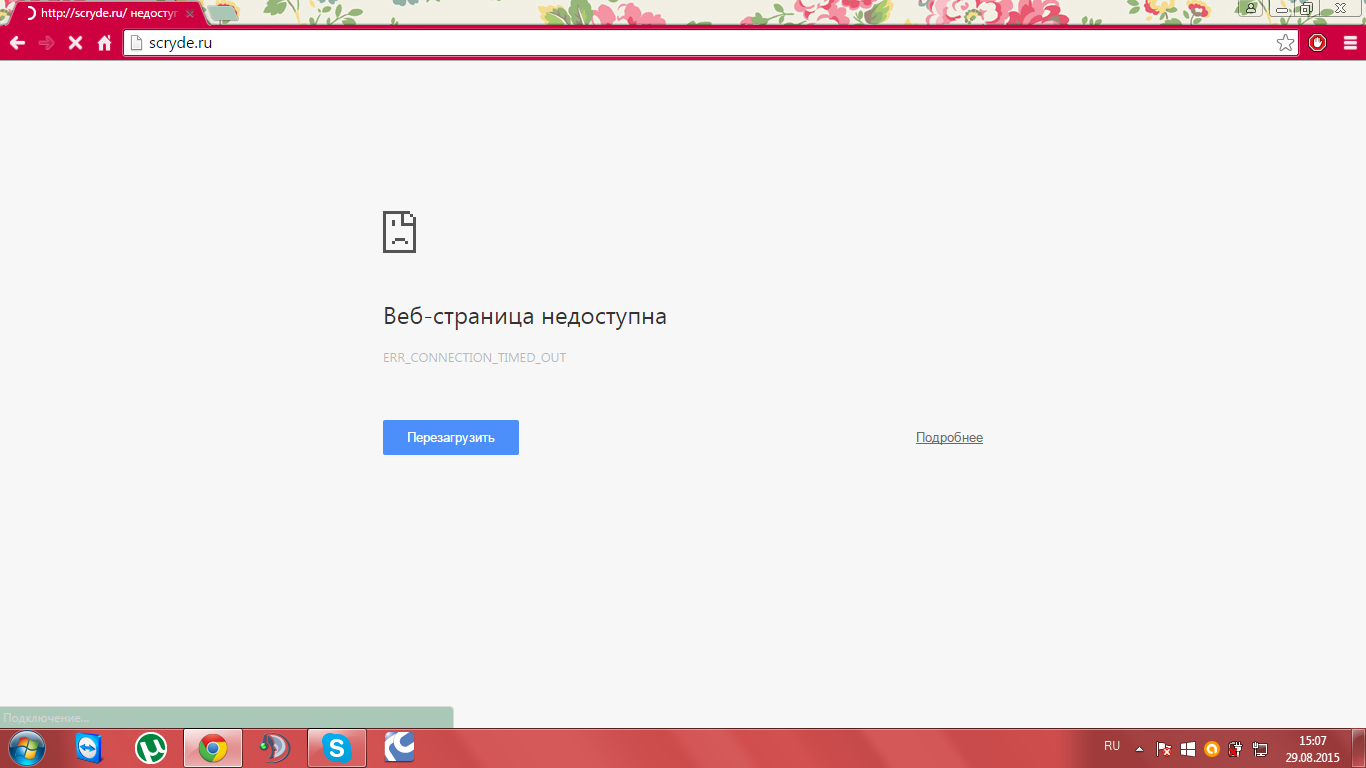Open the Подробнее details link
Screen dimensions: 1366x768
click(949, 438)
